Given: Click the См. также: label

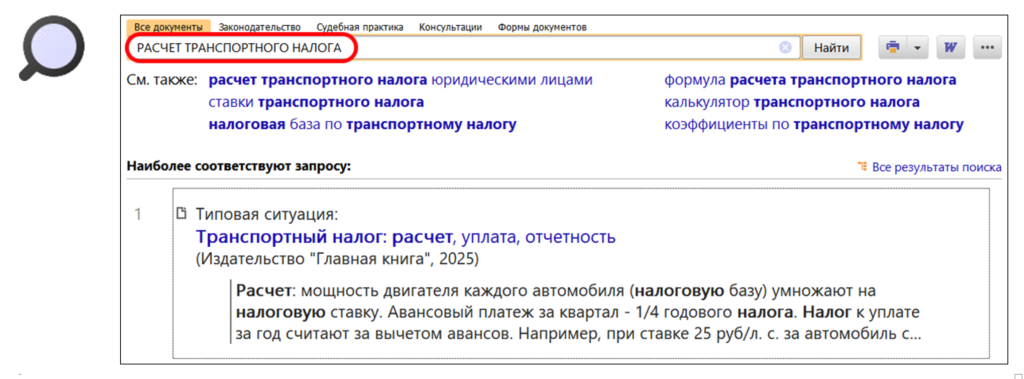Looking at the screenshot, I should click(x=162, y=80).
